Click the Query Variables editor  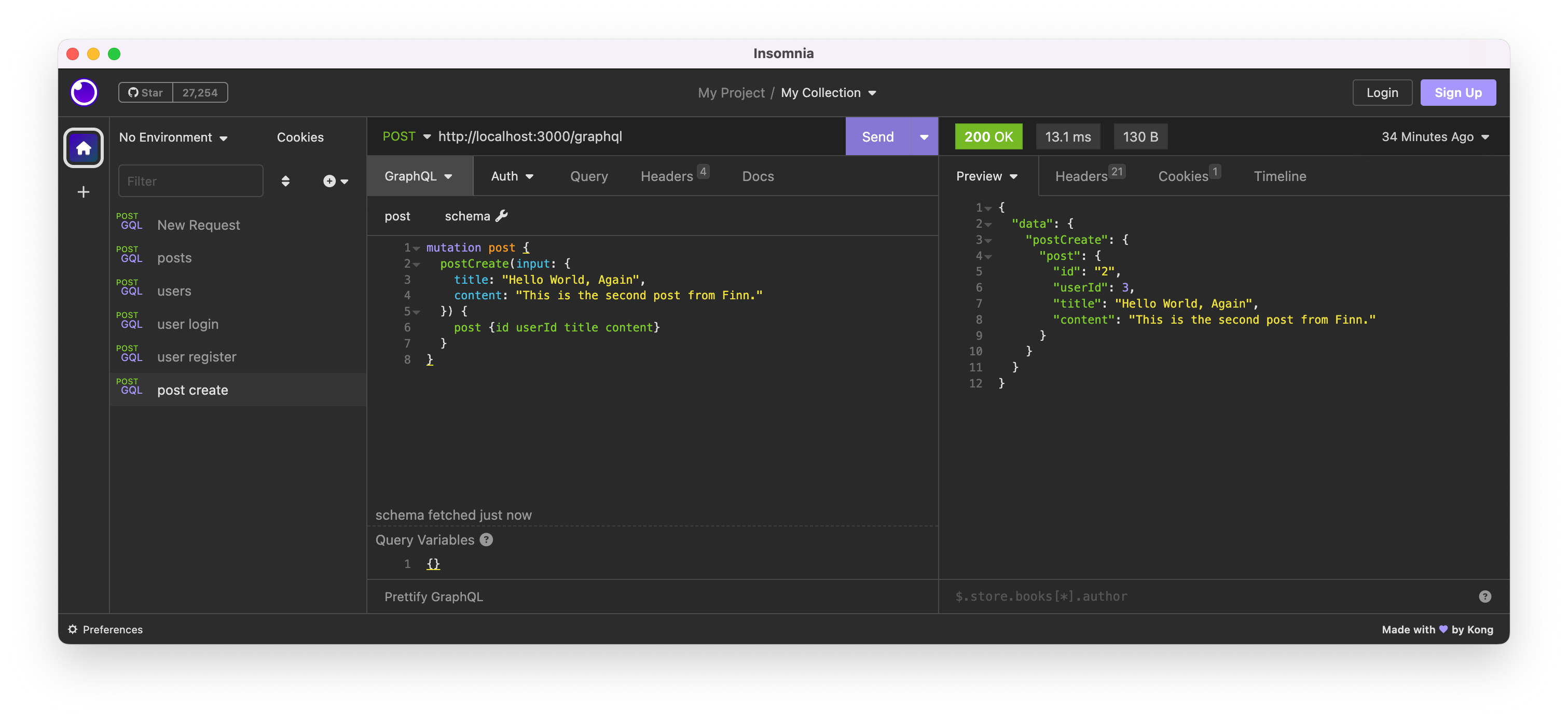click(x=653, y=564)
